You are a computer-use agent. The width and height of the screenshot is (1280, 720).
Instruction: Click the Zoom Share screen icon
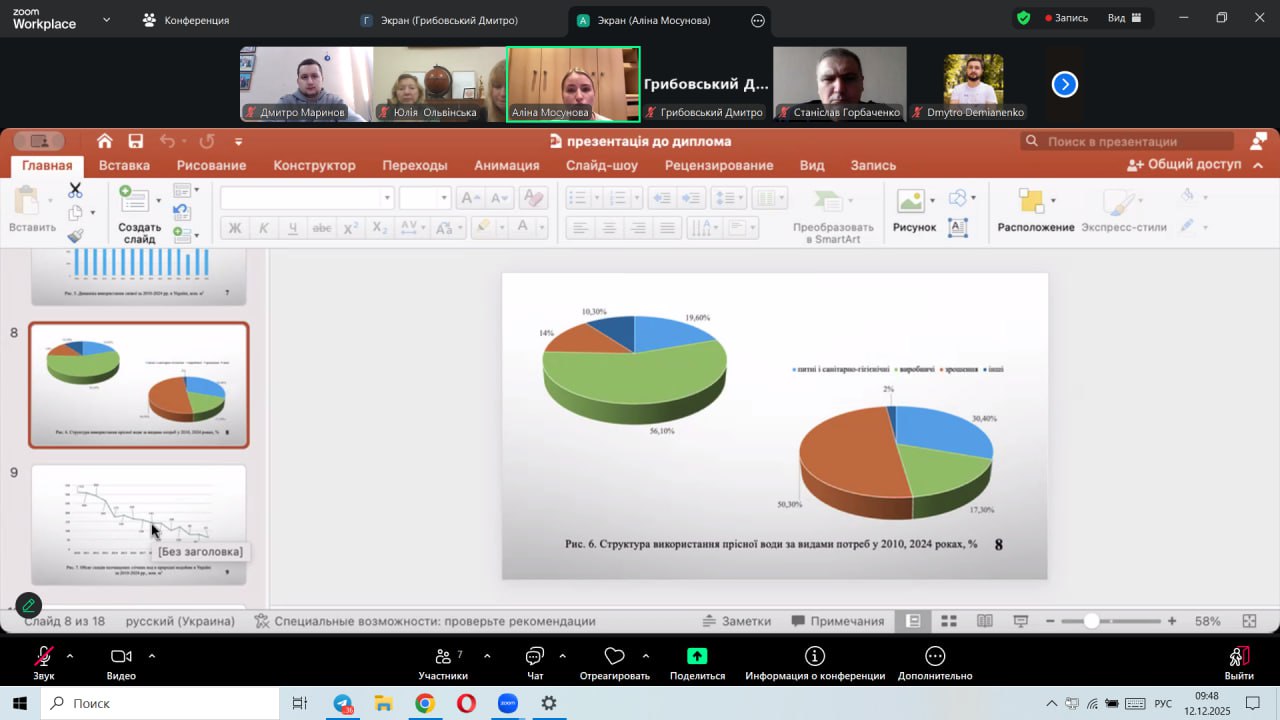[697, 657]
